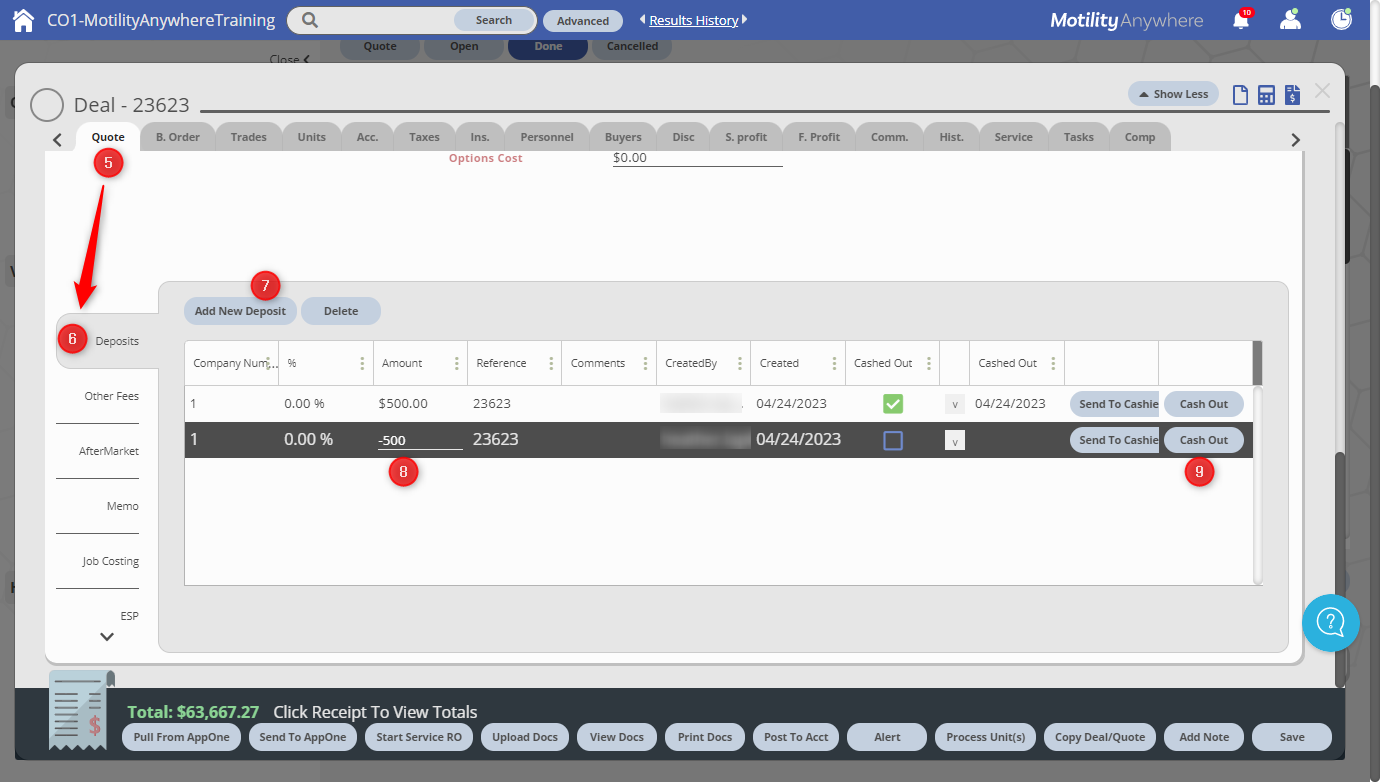Screen dimensions: 1380x782
Task: Click the time clock icon
Action: coord(1341,20)
